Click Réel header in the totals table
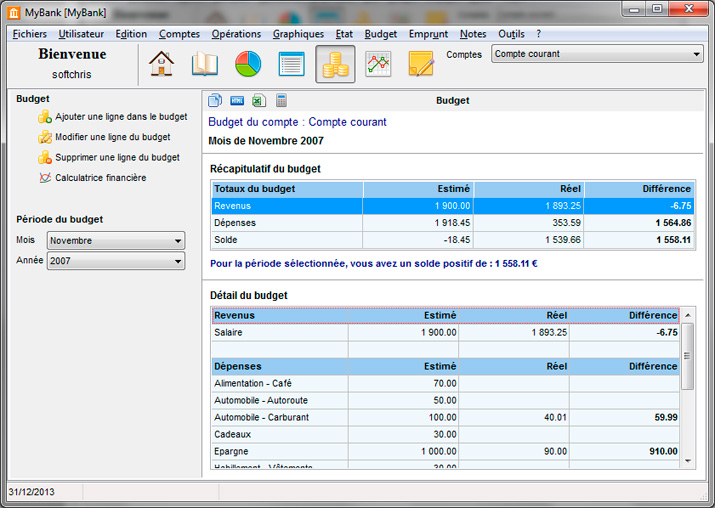The width and height of the screenshot is (715, 508). 529,189
